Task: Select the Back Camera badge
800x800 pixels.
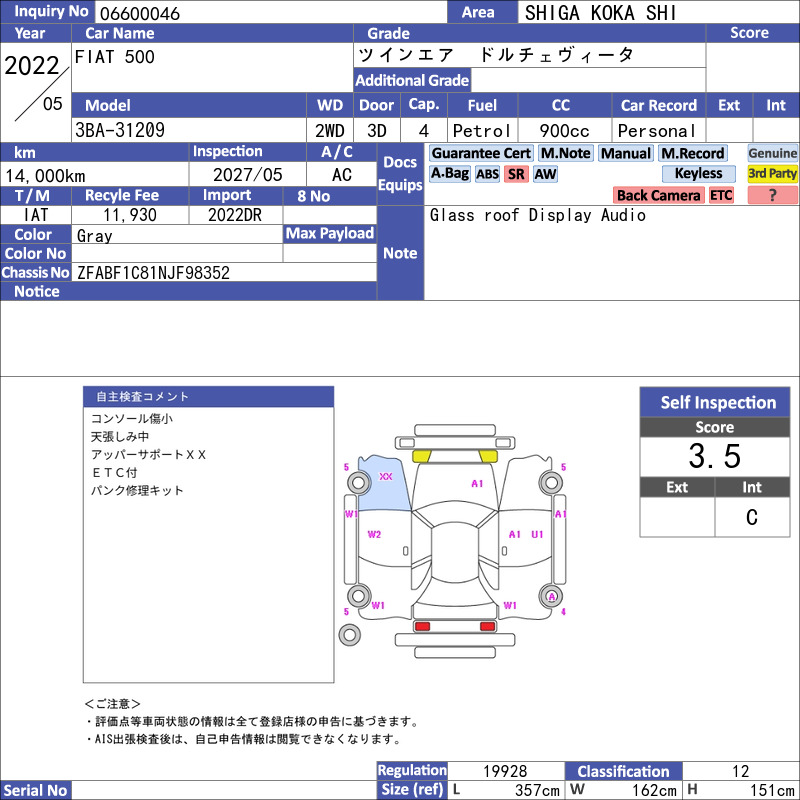Action: coord(658,195)
